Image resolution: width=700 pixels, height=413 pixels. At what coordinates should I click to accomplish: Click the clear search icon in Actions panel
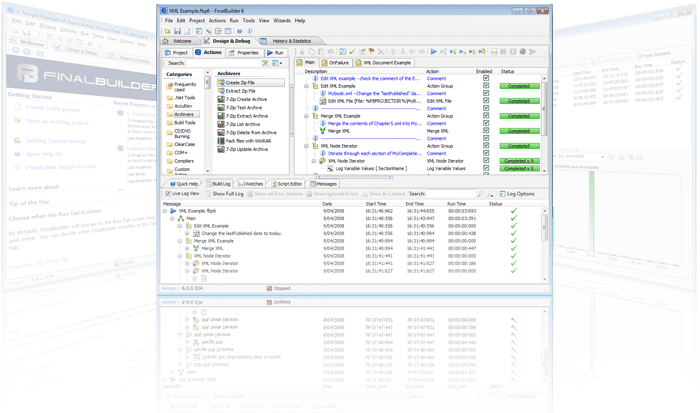[x=265, y=63]
